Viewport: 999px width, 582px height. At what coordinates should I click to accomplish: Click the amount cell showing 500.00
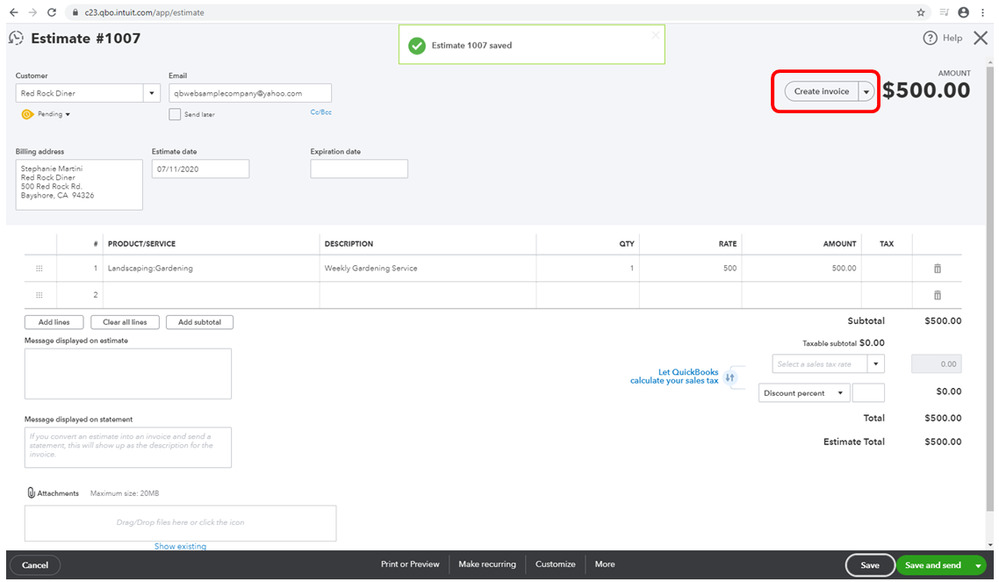801,268
